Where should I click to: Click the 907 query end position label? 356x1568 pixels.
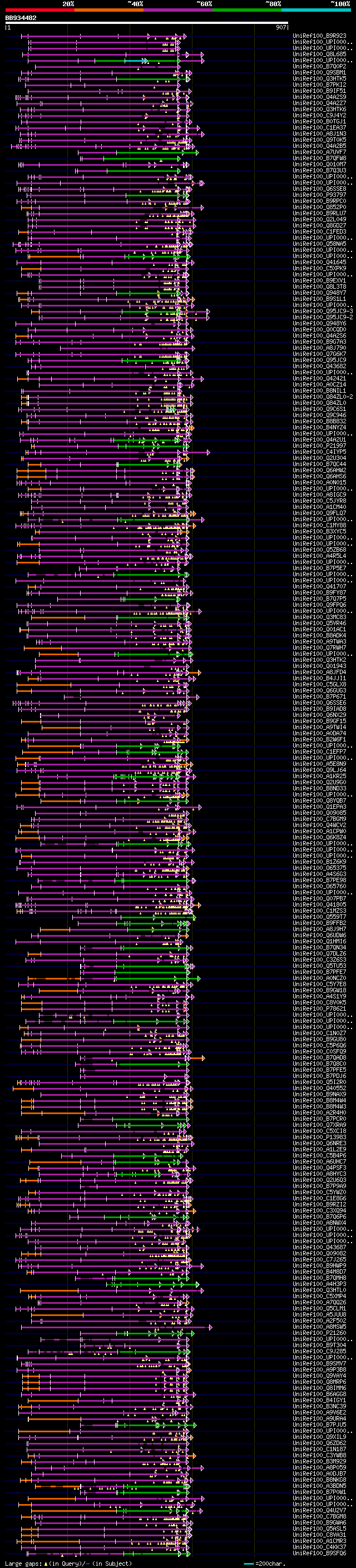[x=281, y=28]
